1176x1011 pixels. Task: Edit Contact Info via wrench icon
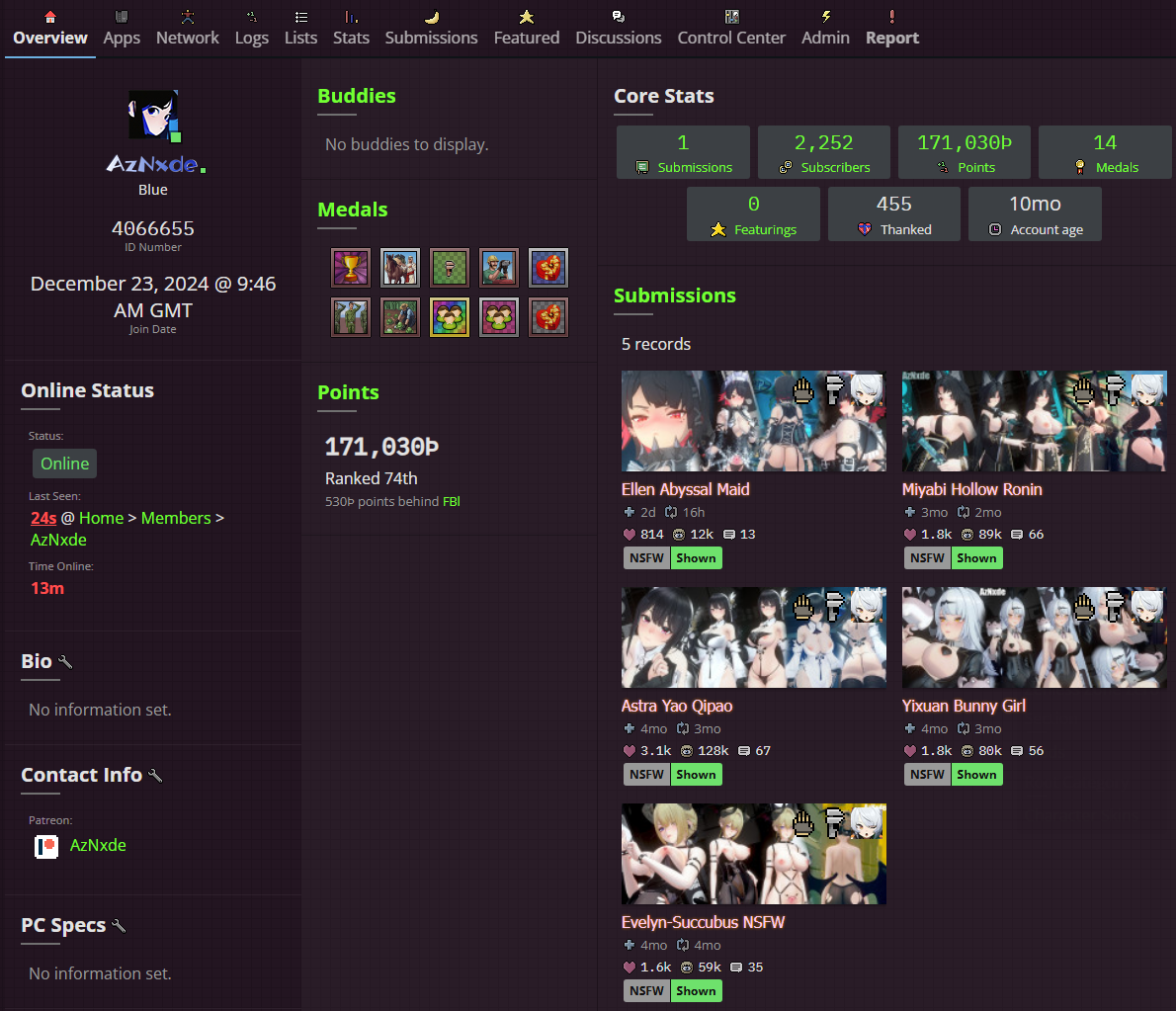tap(155, 776)
